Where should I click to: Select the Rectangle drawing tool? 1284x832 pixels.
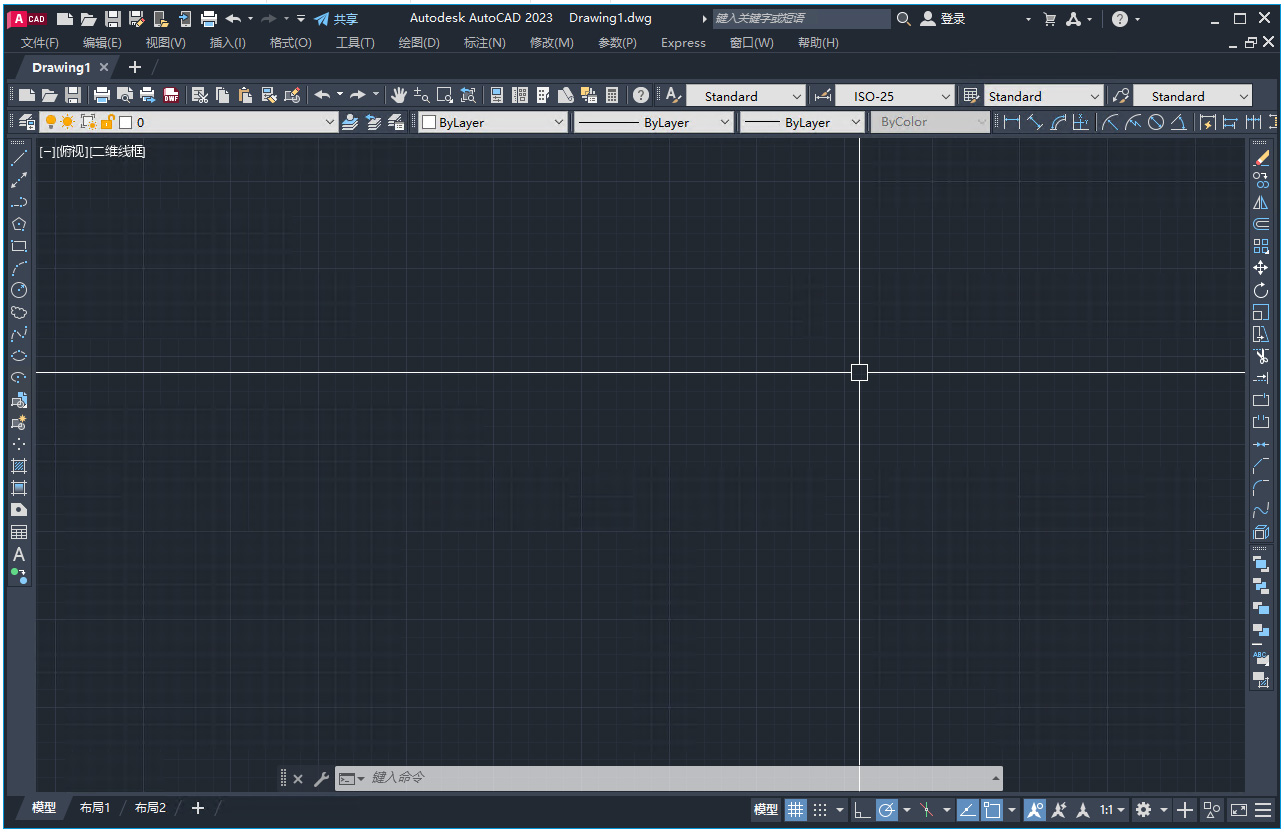pos(18,246)
